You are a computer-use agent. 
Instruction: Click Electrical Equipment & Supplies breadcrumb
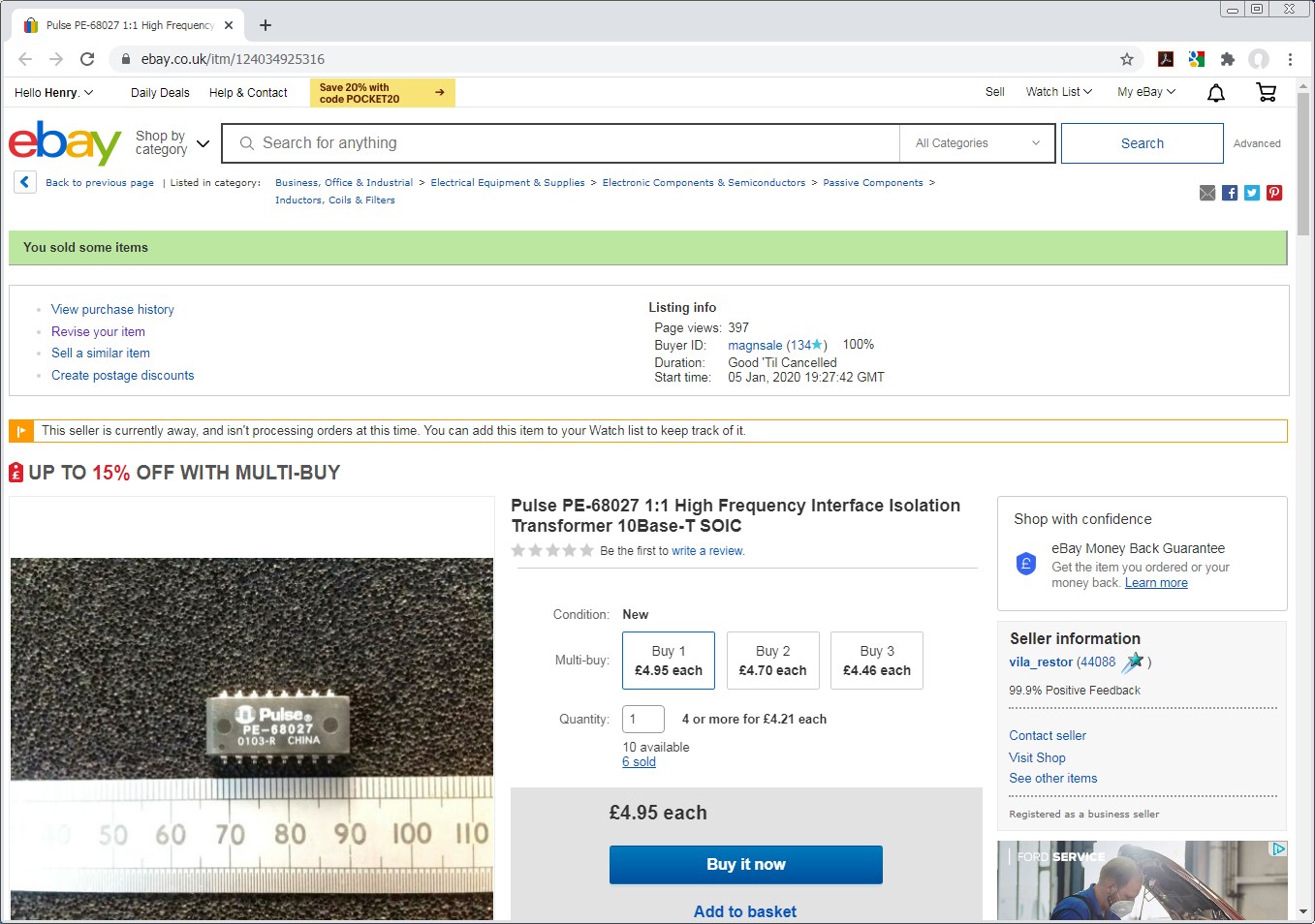(508, 182)
